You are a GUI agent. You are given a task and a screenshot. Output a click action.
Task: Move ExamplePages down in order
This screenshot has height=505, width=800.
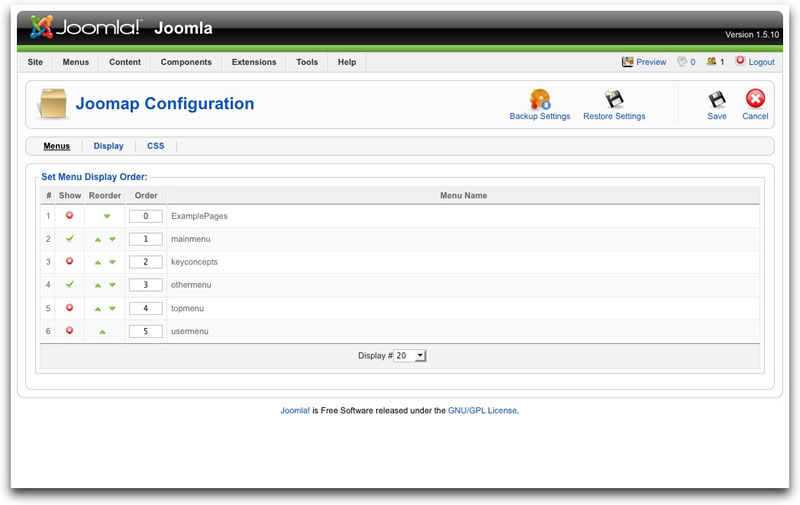(x=107, y=216)
